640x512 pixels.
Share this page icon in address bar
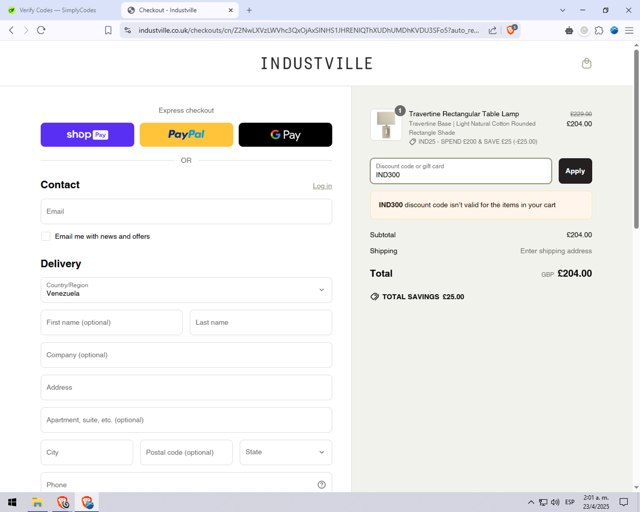(493, 30)
